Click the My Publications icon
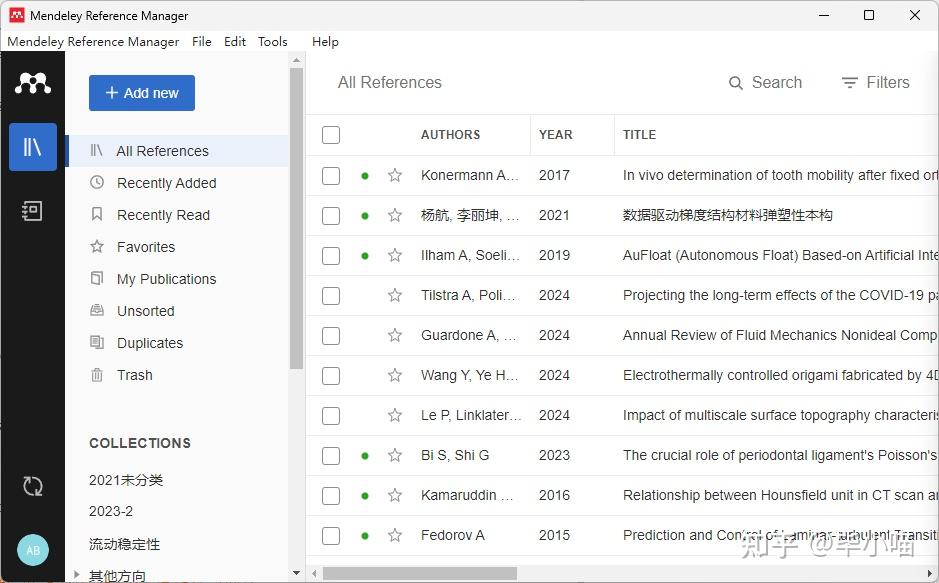The image size is (939, 583). [97, 278]
